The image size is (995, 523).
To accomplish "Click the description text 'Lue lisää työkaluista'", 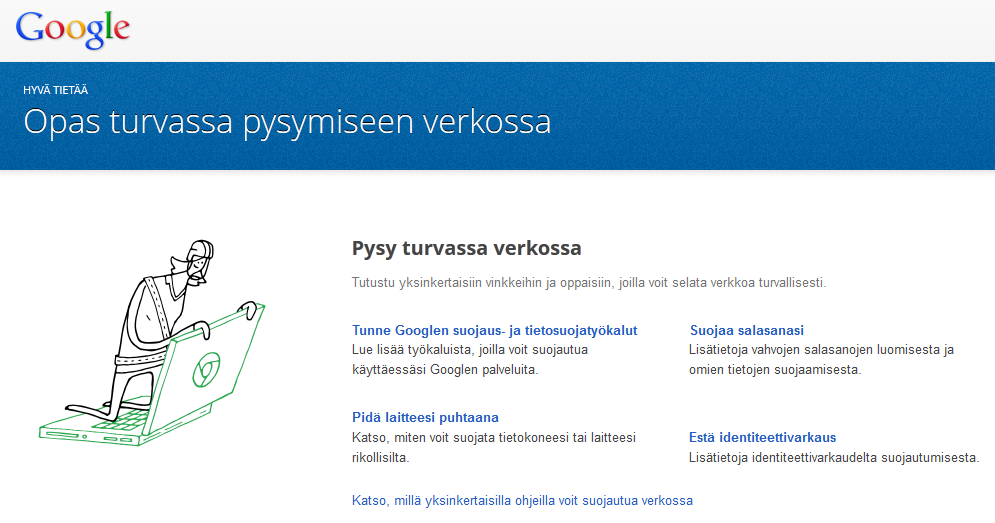I will [x=469, y=360].
